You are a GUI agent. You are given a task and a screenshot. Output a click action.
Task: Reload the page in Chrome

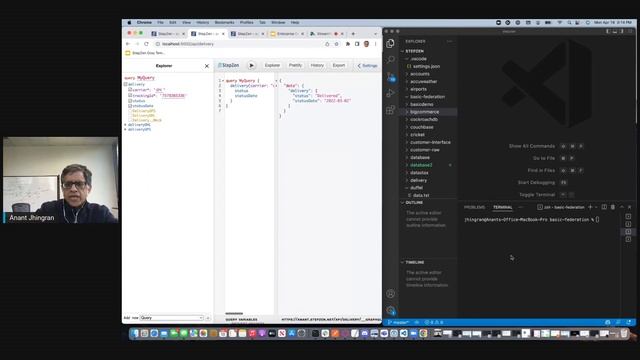(x=146, y=44)
